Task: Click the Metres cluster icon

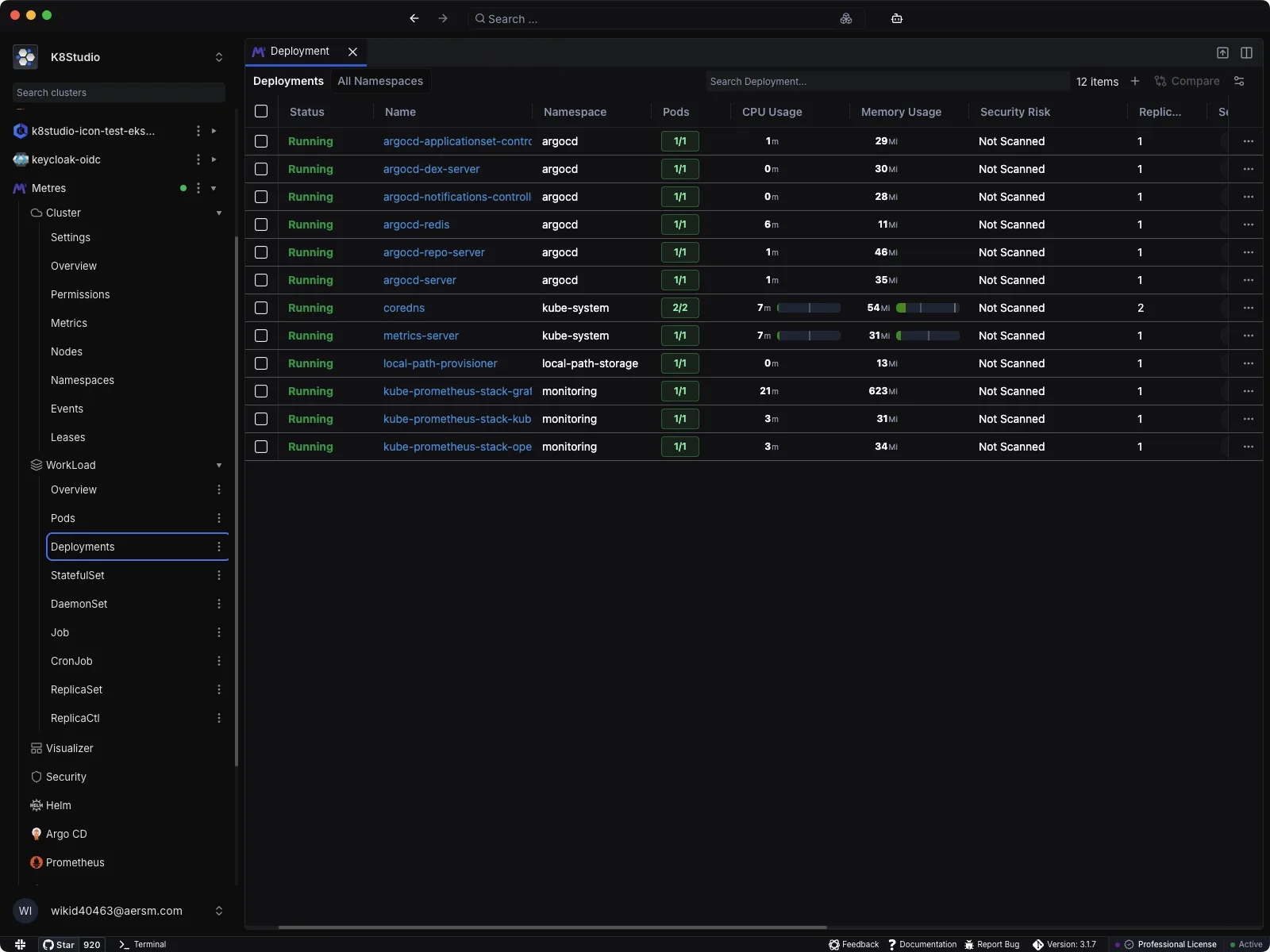Action: click(x=21, y=188)
